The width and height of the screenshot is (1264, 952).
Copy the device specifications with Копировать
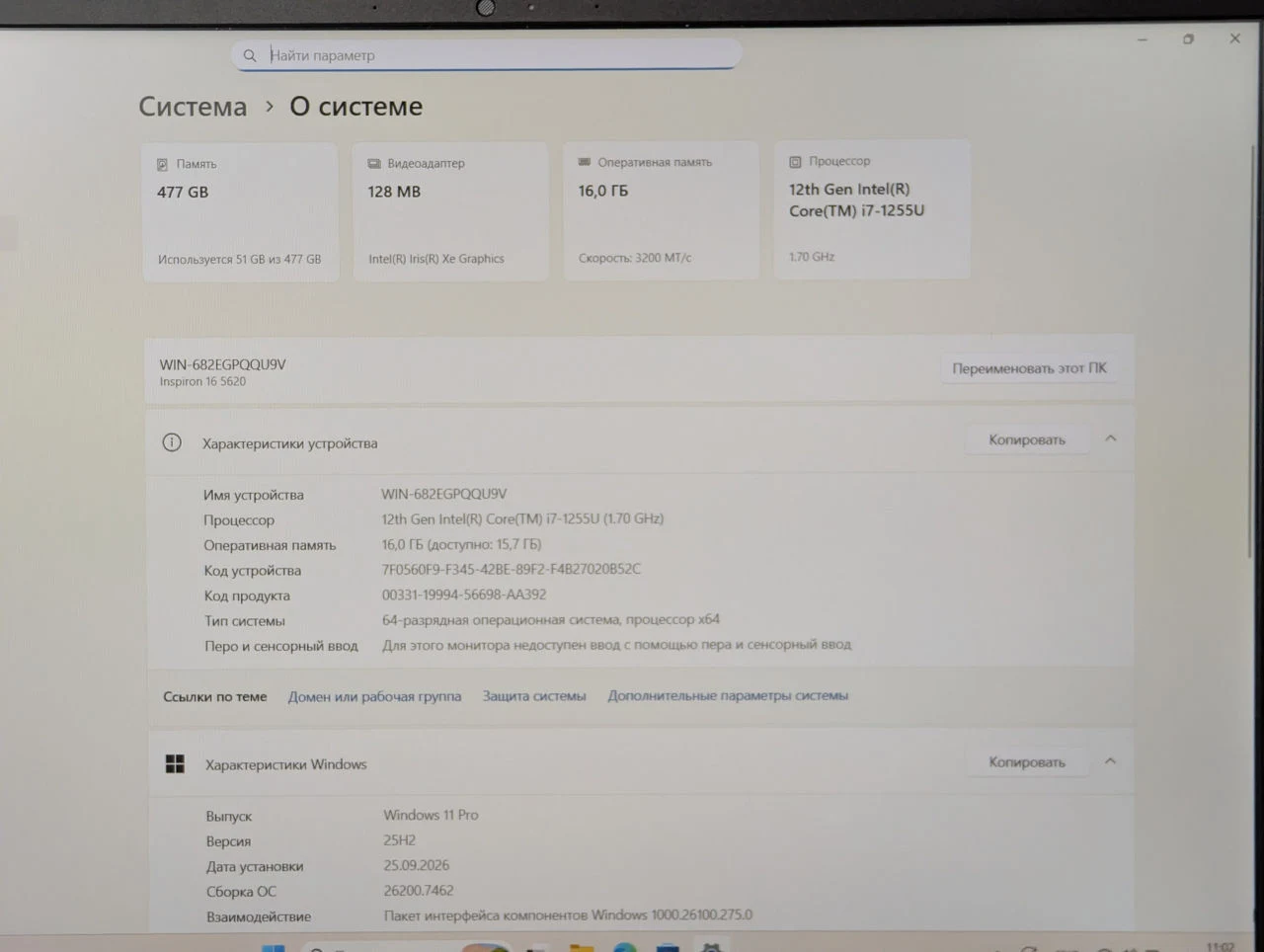click(x=1027, y=439)
